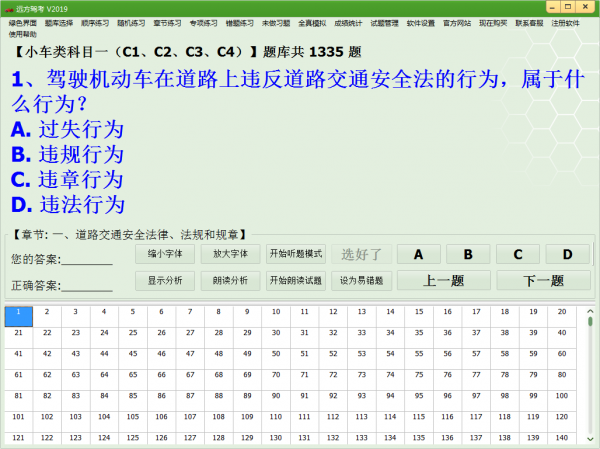Open the 软件设置 menu

point(421,23)
